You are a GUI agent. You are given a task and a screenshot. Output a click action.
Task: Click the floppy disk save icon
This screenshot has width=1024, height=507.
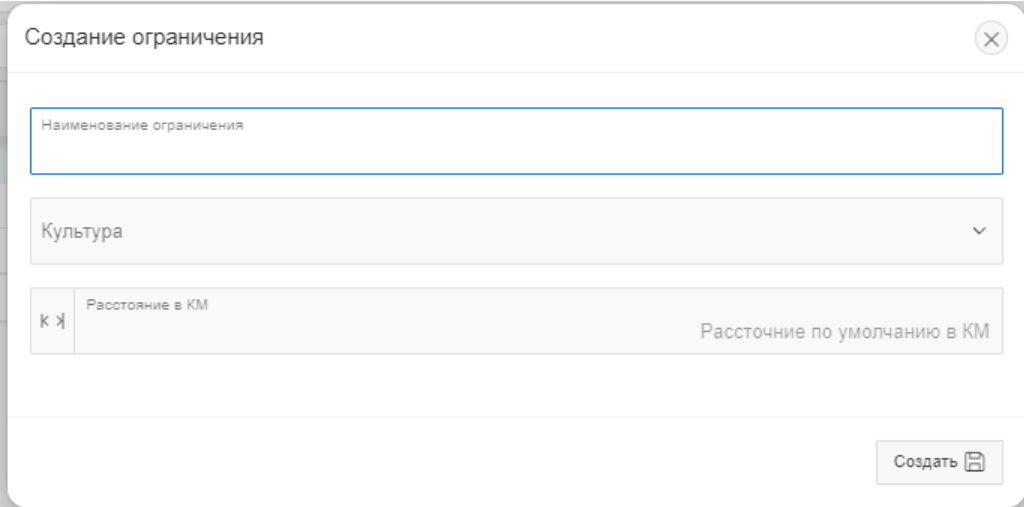[974, 462]
